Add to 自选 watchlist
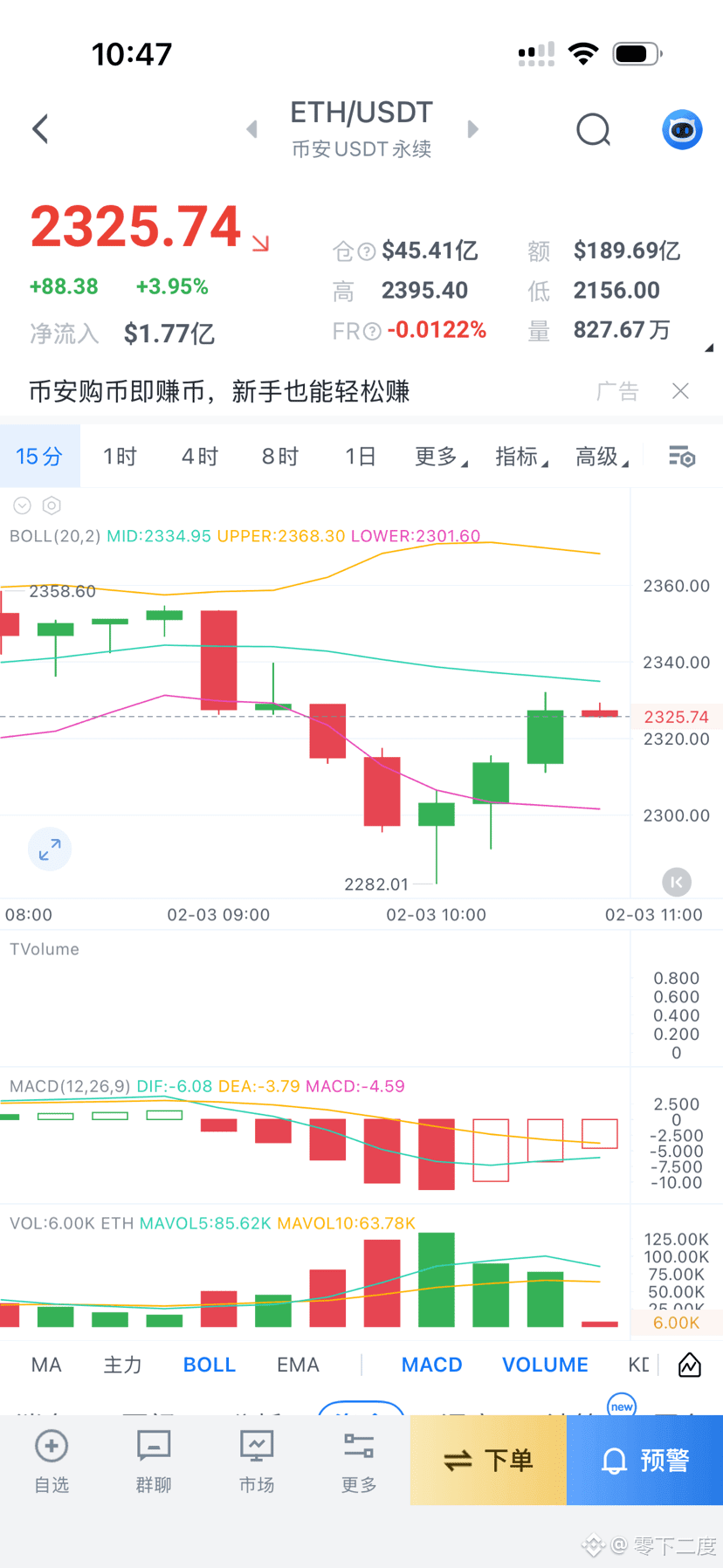Viewport: 723px width, 1568px height. tap(52, 1461)
